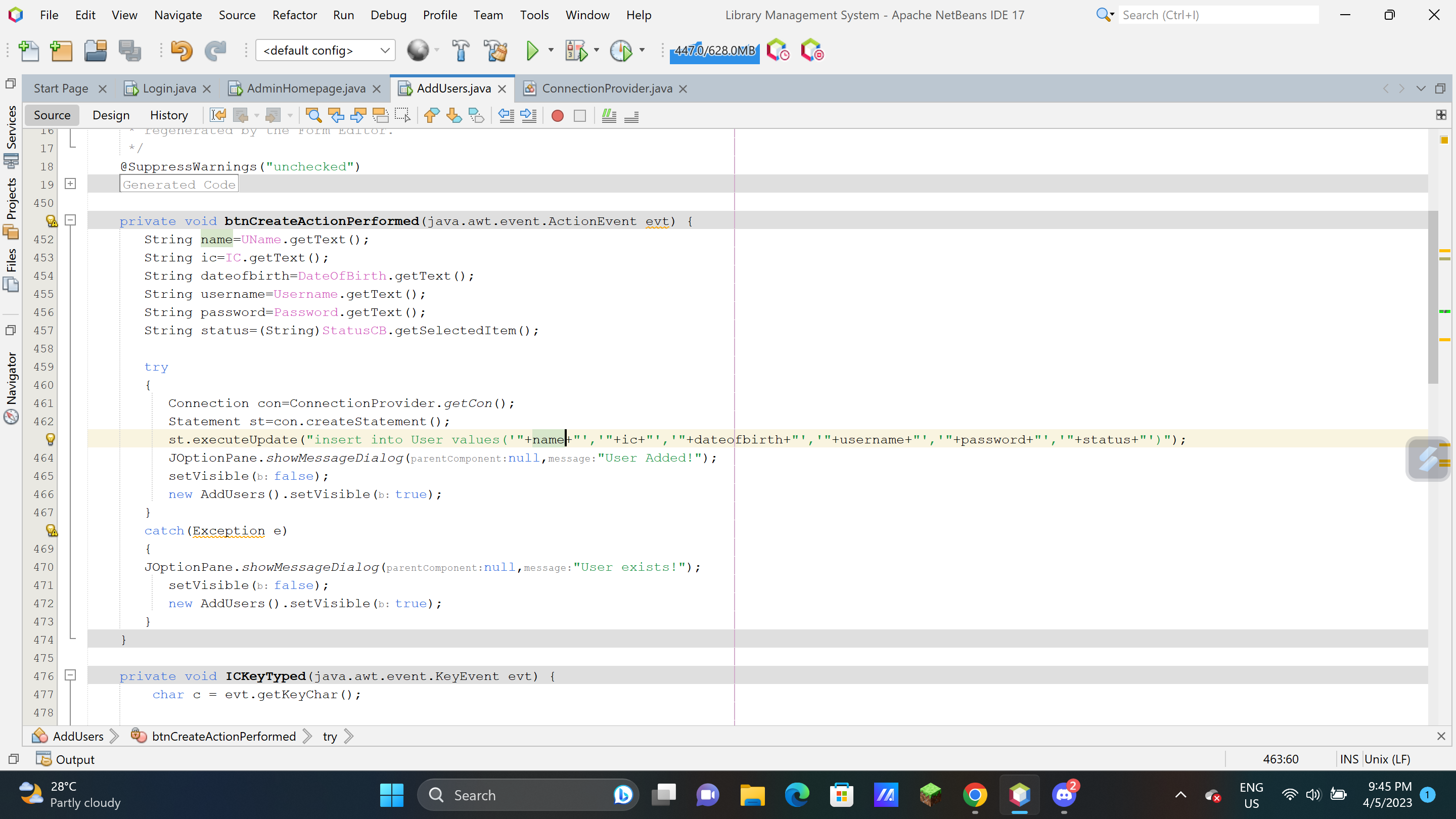Switch to the Design view of AddUsers
1456x819 pixels.
(111, 115)
